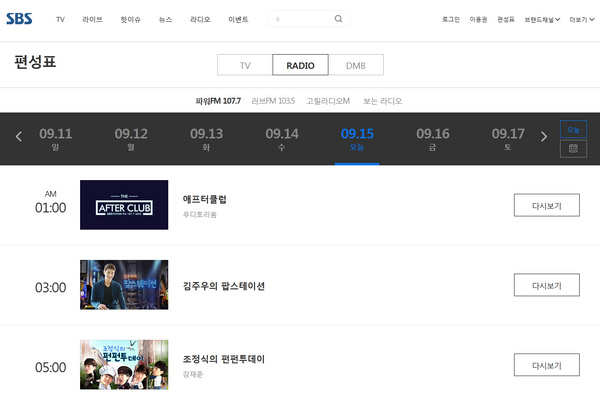This screenshot has height=393, width=600.
Task: Click the 01:00 time label
Action: (x=51, y=208)
